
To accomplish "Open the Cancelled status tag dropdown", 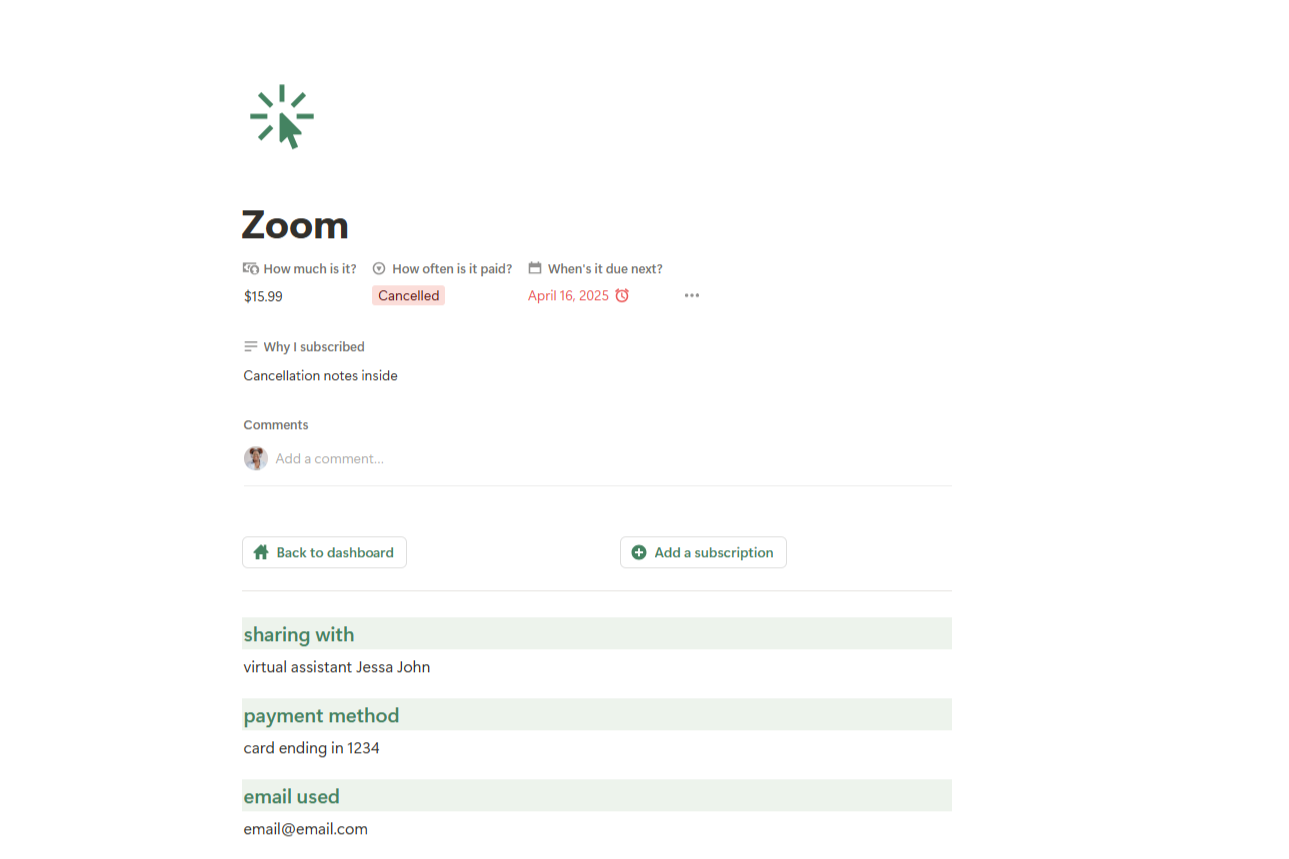I will (x=408, y=296).
